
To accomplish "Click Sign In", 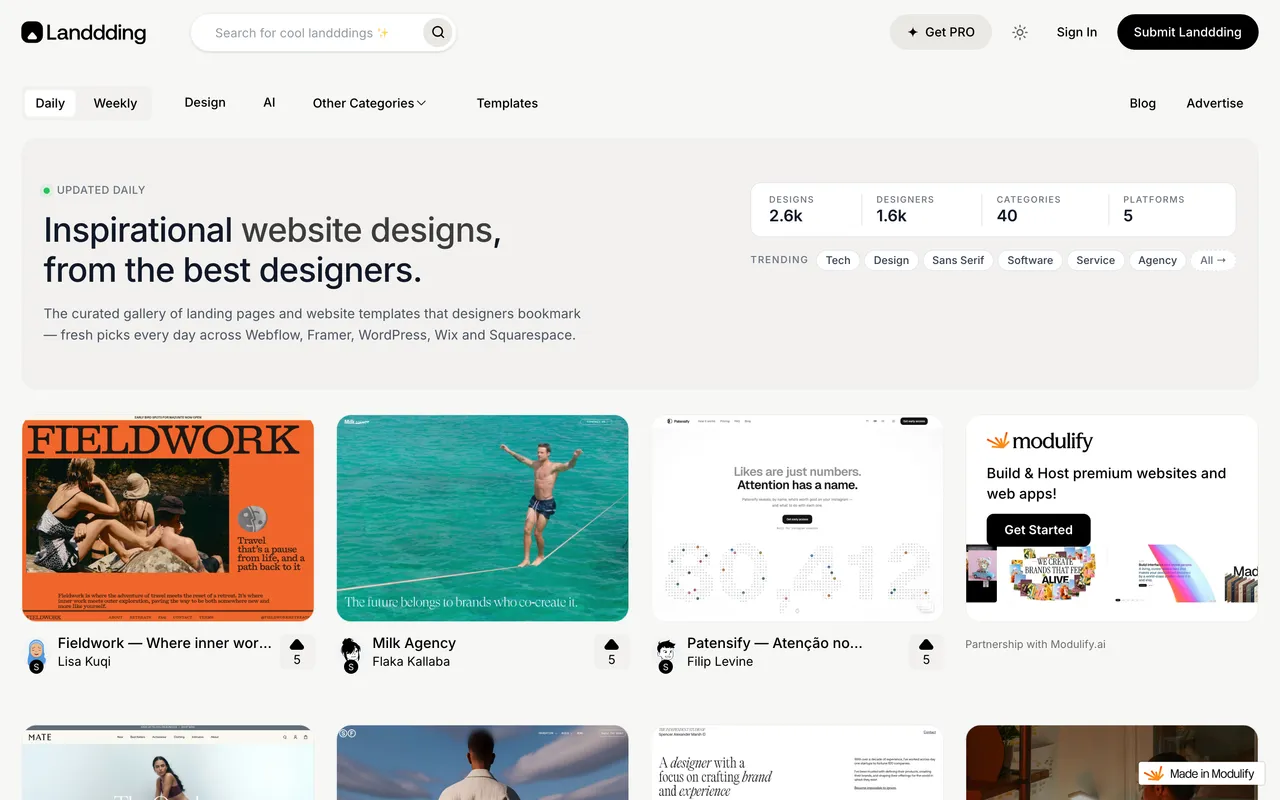I will point(1076,32).
